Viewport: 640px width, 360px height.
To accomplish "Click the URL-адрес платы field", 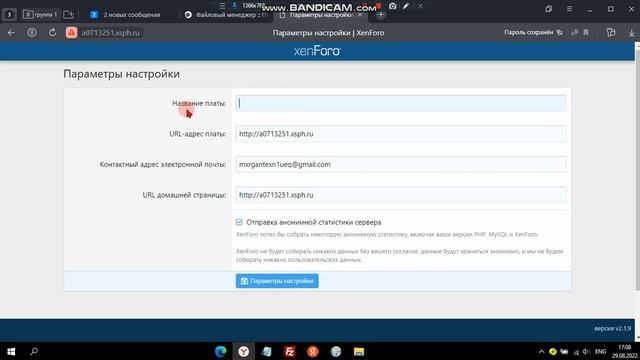I will click(401, 134).
